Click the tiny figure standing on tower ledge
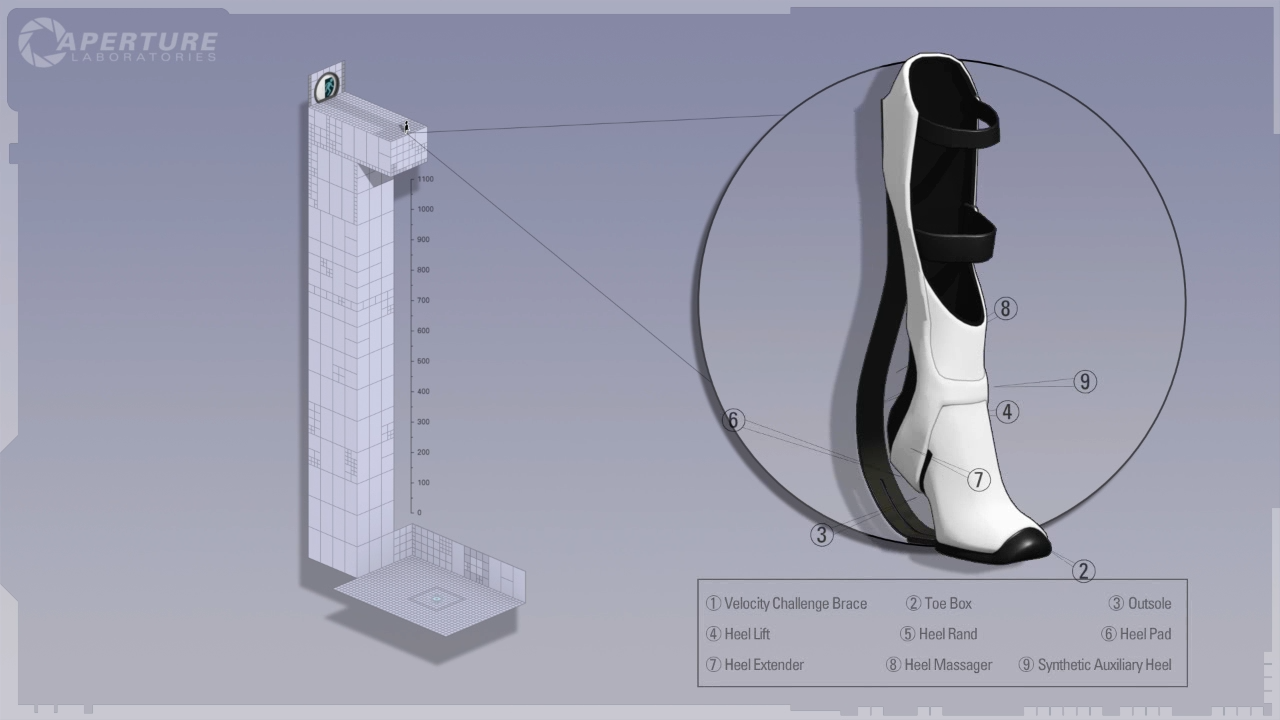Screen dimensions: 1280x720 (x=406, y=125)
